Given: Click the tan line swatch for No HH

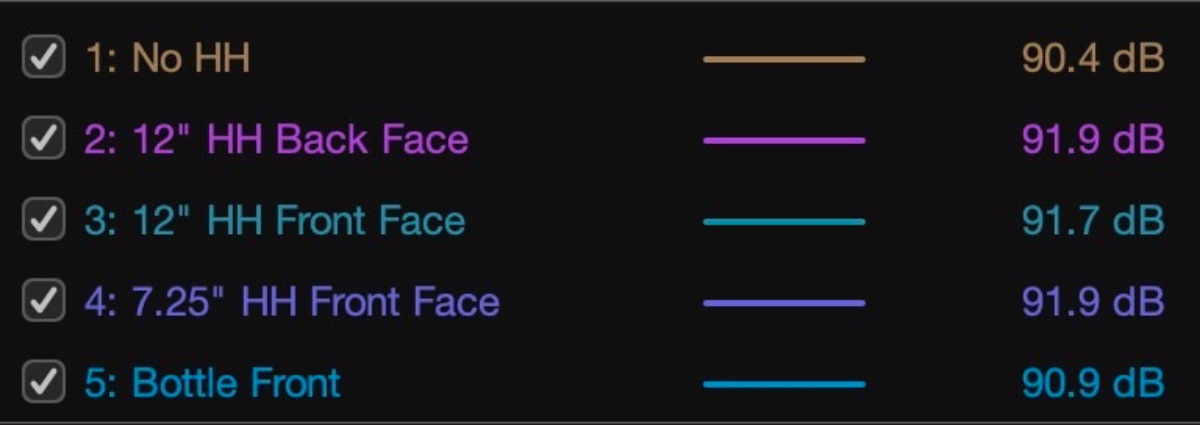Looking at the screenshot, I should tap(784, 59).
